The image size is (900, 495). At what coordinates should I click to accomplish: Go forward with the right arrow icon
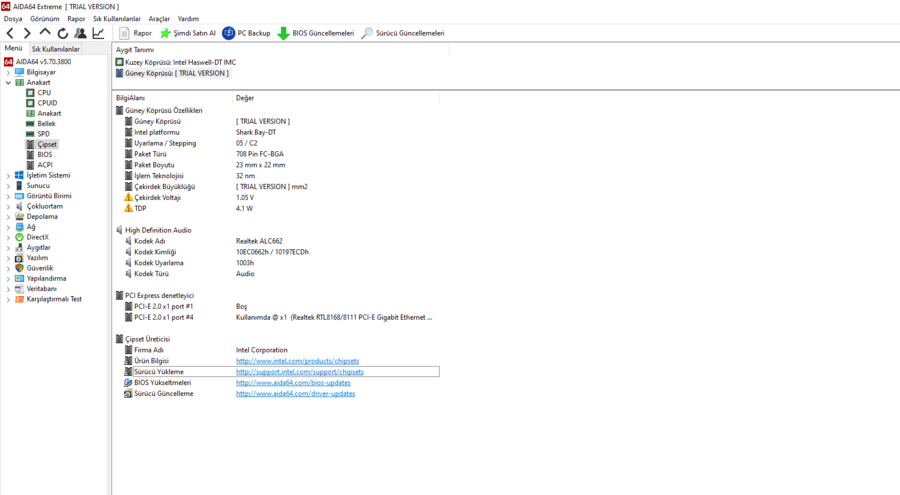pos(27,33)
